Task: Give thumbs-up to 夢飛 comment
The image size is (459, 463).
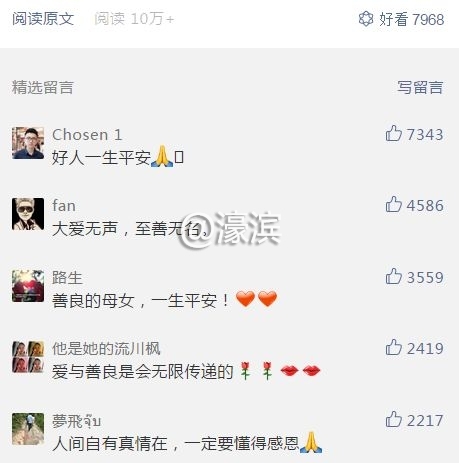Action: point(393,419)
